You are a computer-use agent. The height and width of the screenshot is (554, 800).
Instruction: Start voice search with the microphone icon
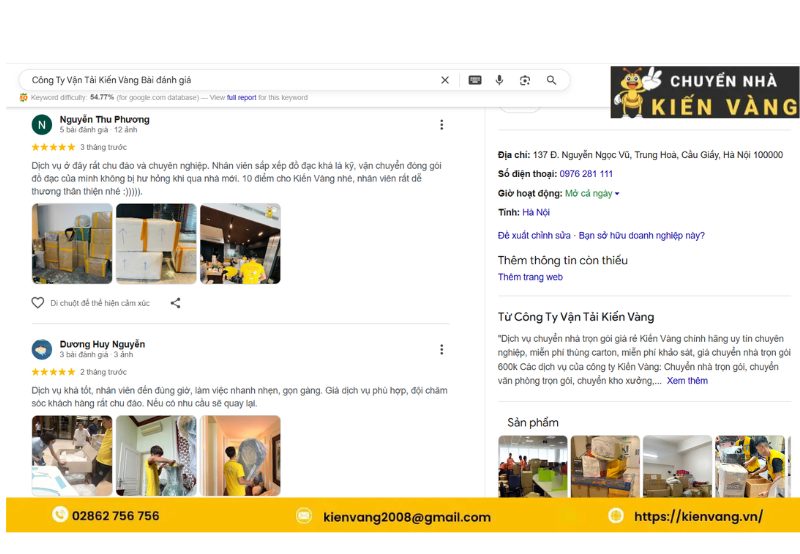(499, 80)
